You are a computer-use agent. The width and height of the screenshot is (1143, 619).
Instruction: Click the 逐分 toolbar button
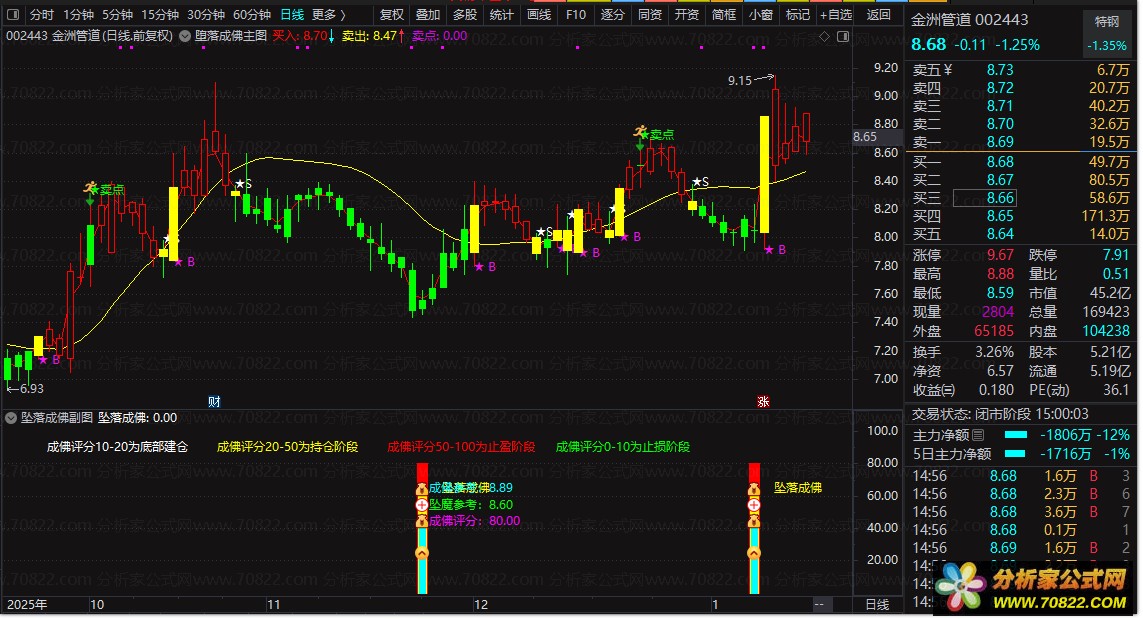(x=612, y=15)
